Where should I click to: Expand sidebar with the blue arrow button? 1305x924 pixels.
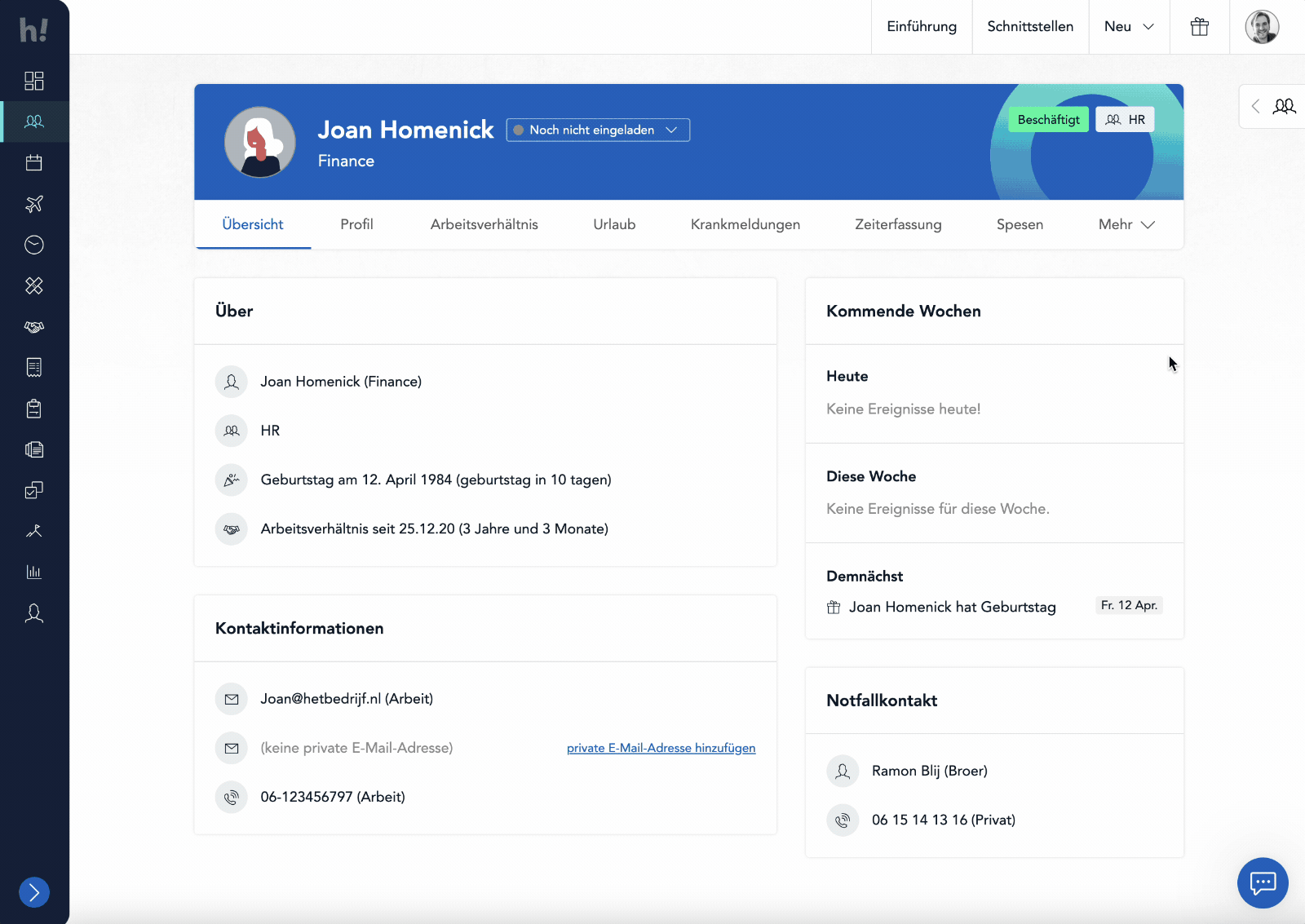tap(34, 892)
